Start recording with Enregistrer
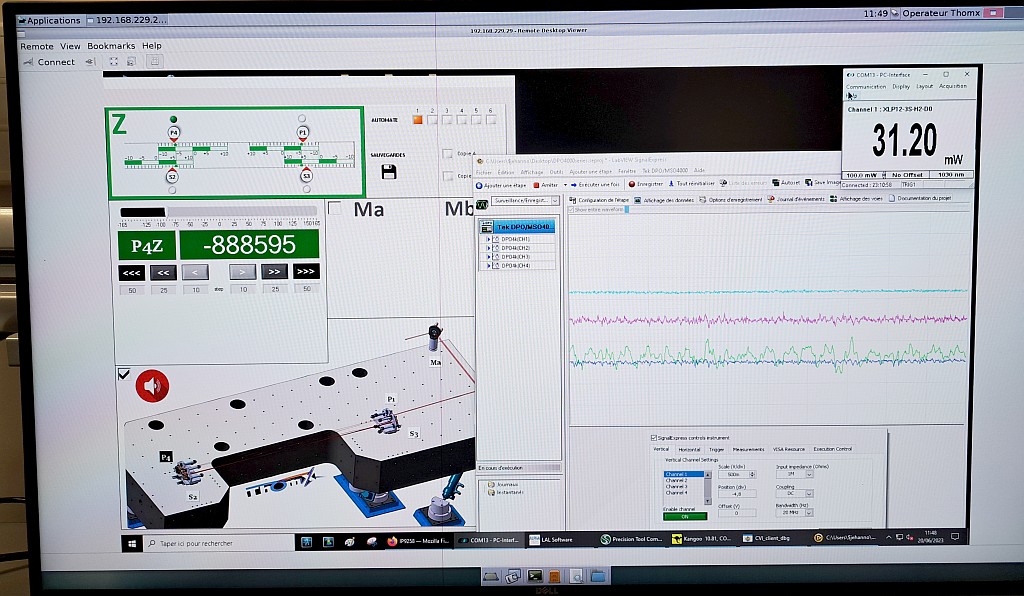The width and height of the screenshot is (1024, 596). coord(632,184)
